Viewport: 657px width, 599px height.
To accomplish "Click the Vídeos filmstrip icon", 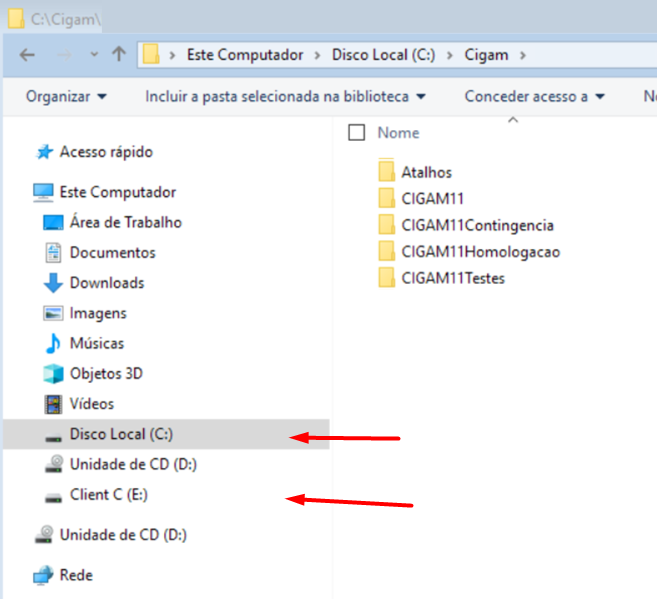I will pos(53,404).
